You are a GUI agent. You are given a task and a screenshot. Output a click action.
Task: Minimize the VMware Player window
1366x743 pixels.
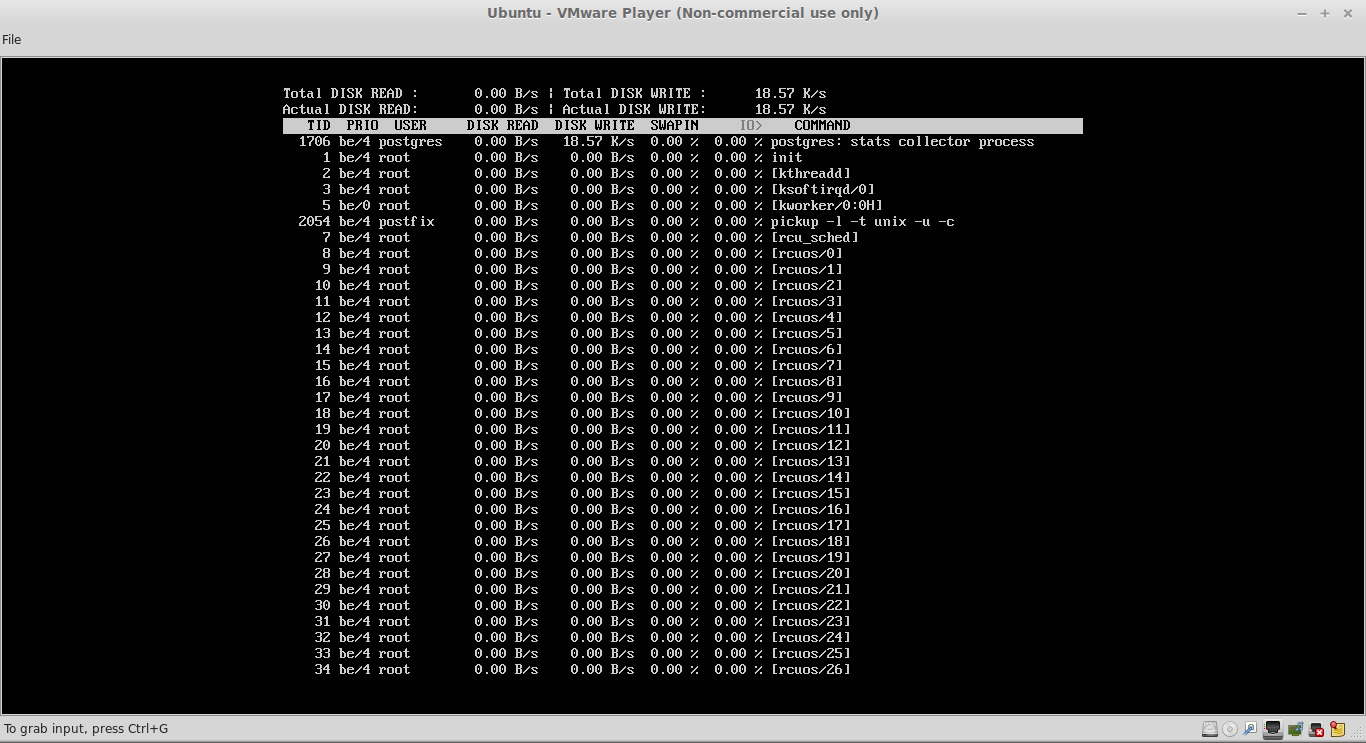tap(1301, 13)
